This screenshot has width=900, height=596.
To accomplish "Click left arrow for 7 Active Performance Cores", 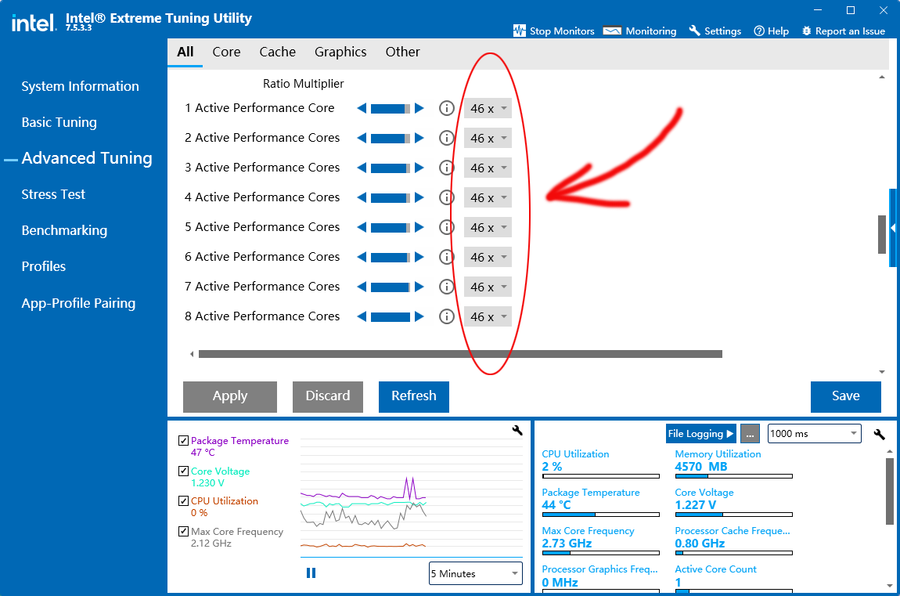I will 362,287.
